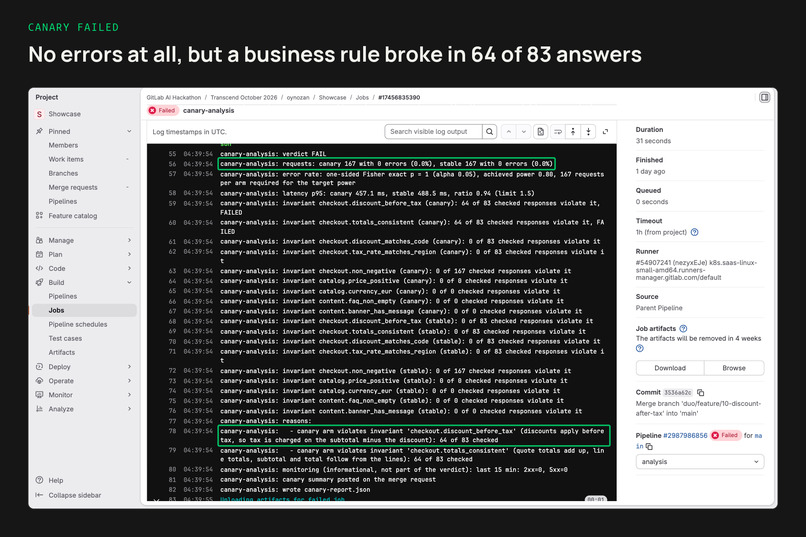Expand the Plan section
Image resolution: width=806 pixels, height=537 pixels.
[x=129, y=254]
